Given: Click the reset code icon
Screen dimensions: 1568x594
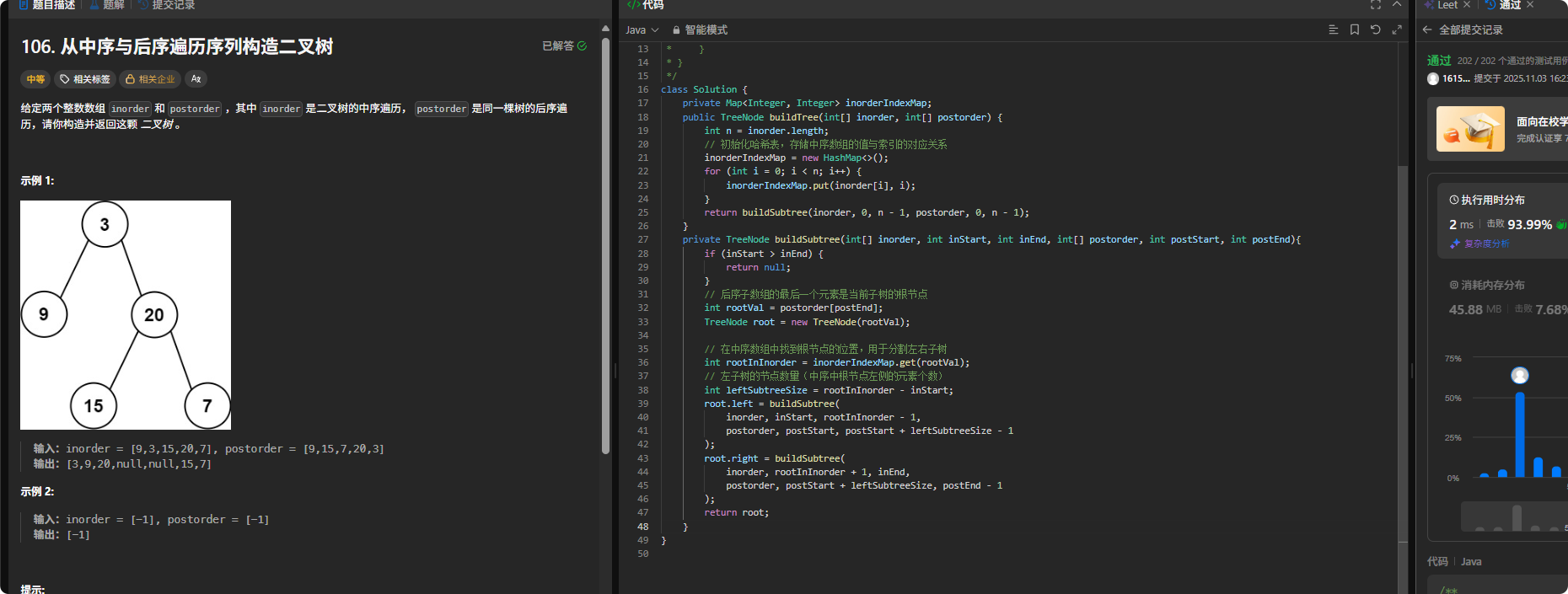Looking at the screenshot, I should 1376,29.
